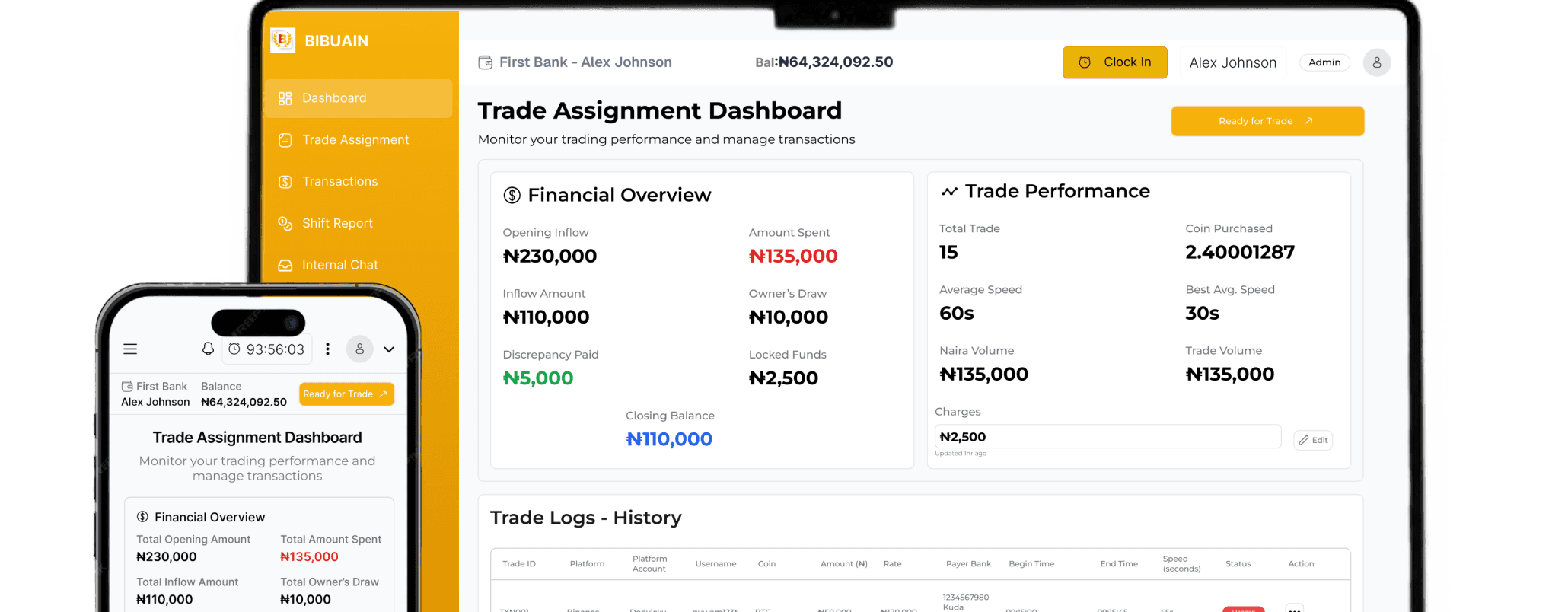Click the phone user avatar icon
The image size is (1568, 612).
[x=359, y=349]
